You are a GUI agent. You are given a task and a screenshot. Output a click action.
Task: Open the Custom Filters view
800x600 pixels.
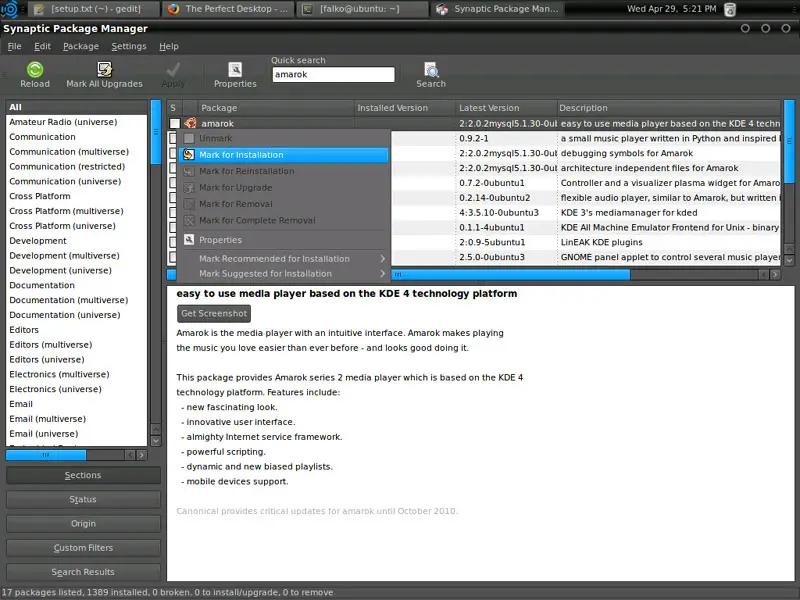[x=83, y=548]
